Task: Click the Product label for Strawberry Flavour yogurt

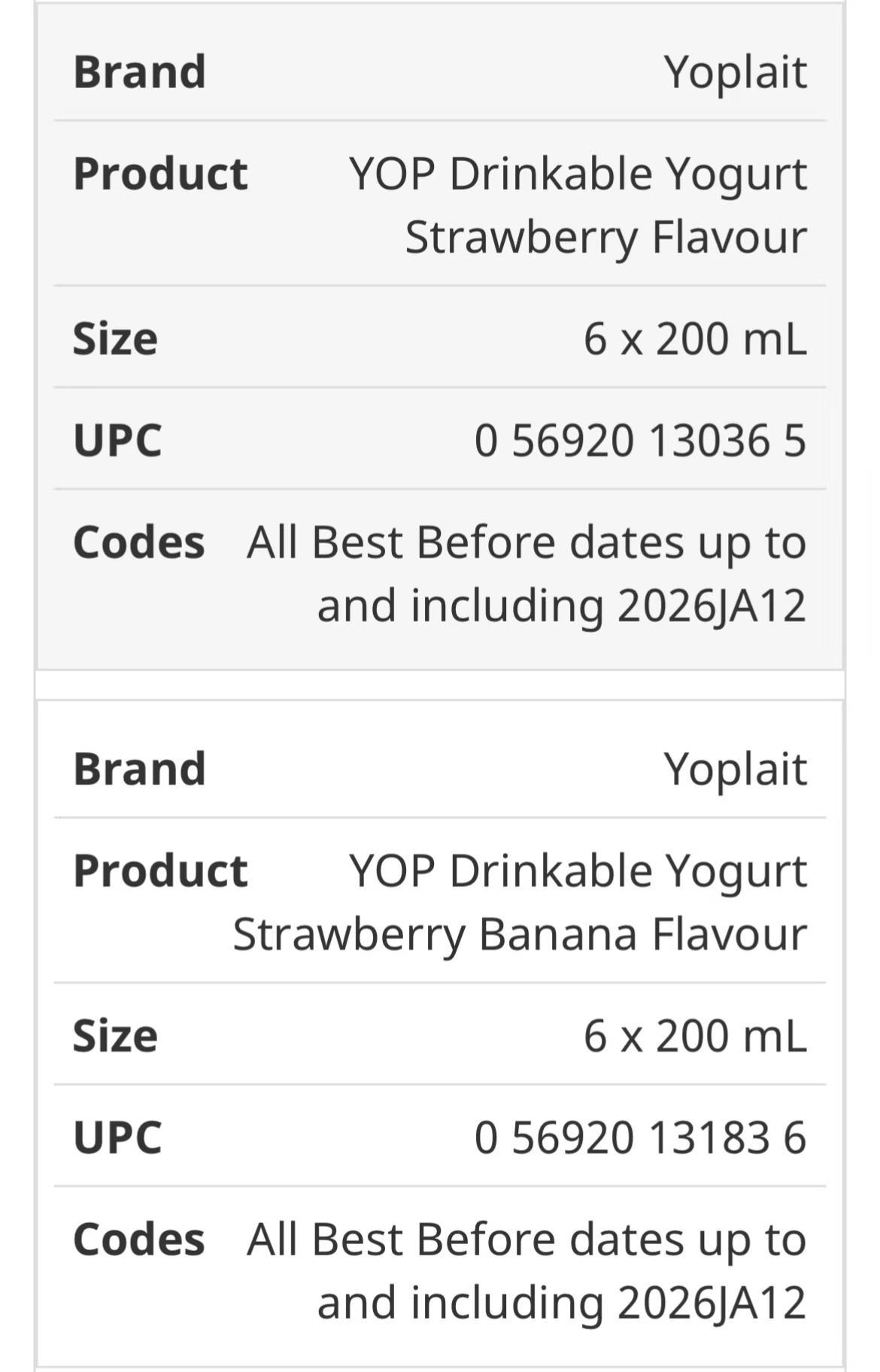Action: coord(160,174)
